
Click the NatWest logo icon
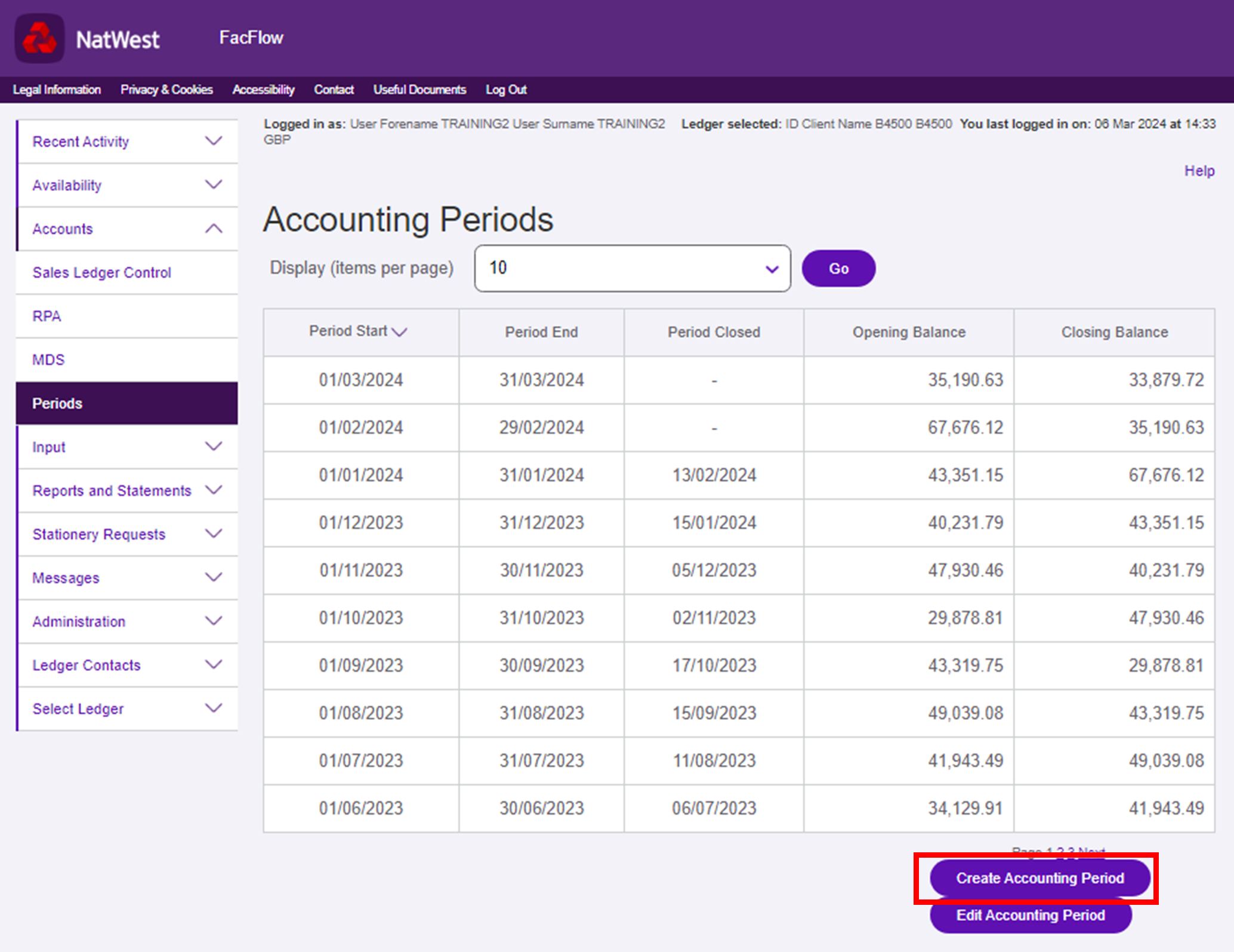(39, 39)
